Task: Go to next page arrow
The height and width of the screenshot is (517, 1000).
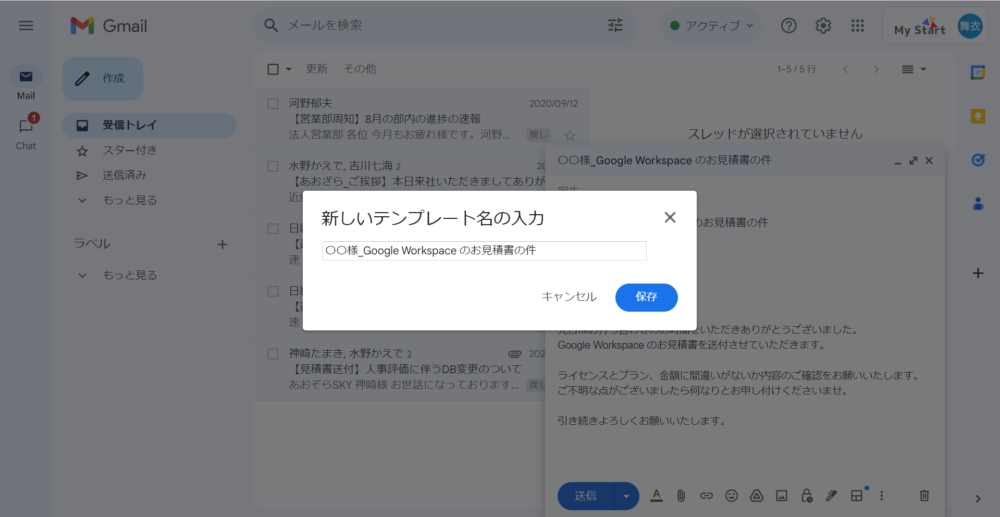Action: pos(876,69)
